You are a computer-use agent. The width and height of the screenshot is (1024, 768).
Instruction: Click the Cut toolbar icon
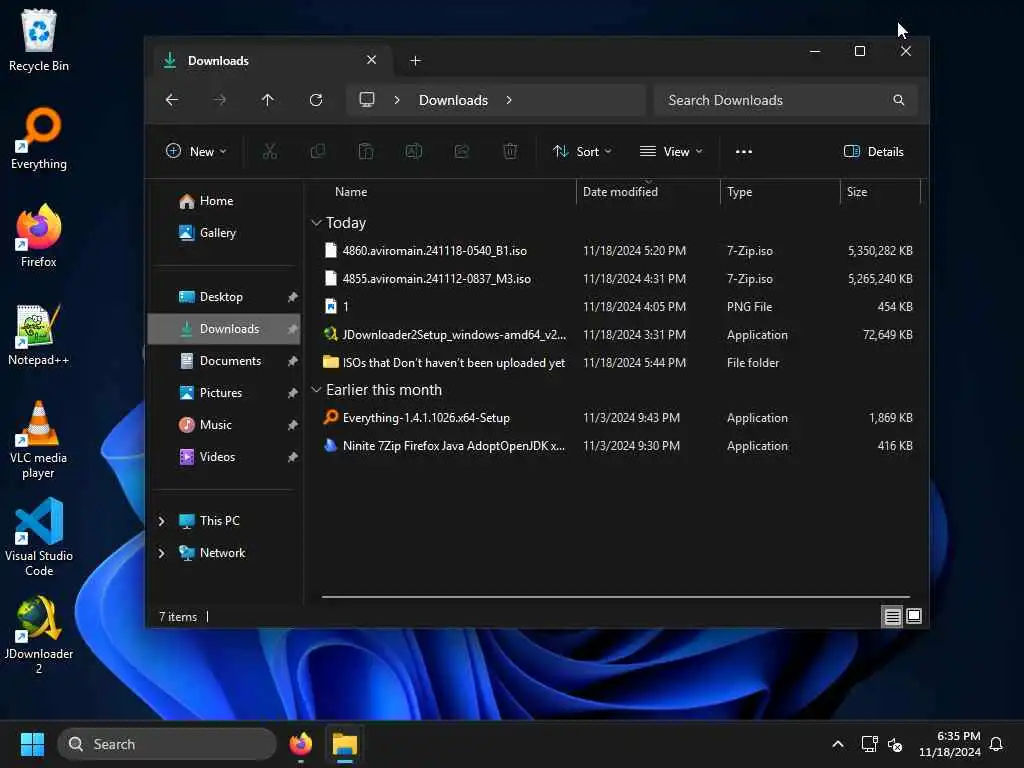point(270,152)
